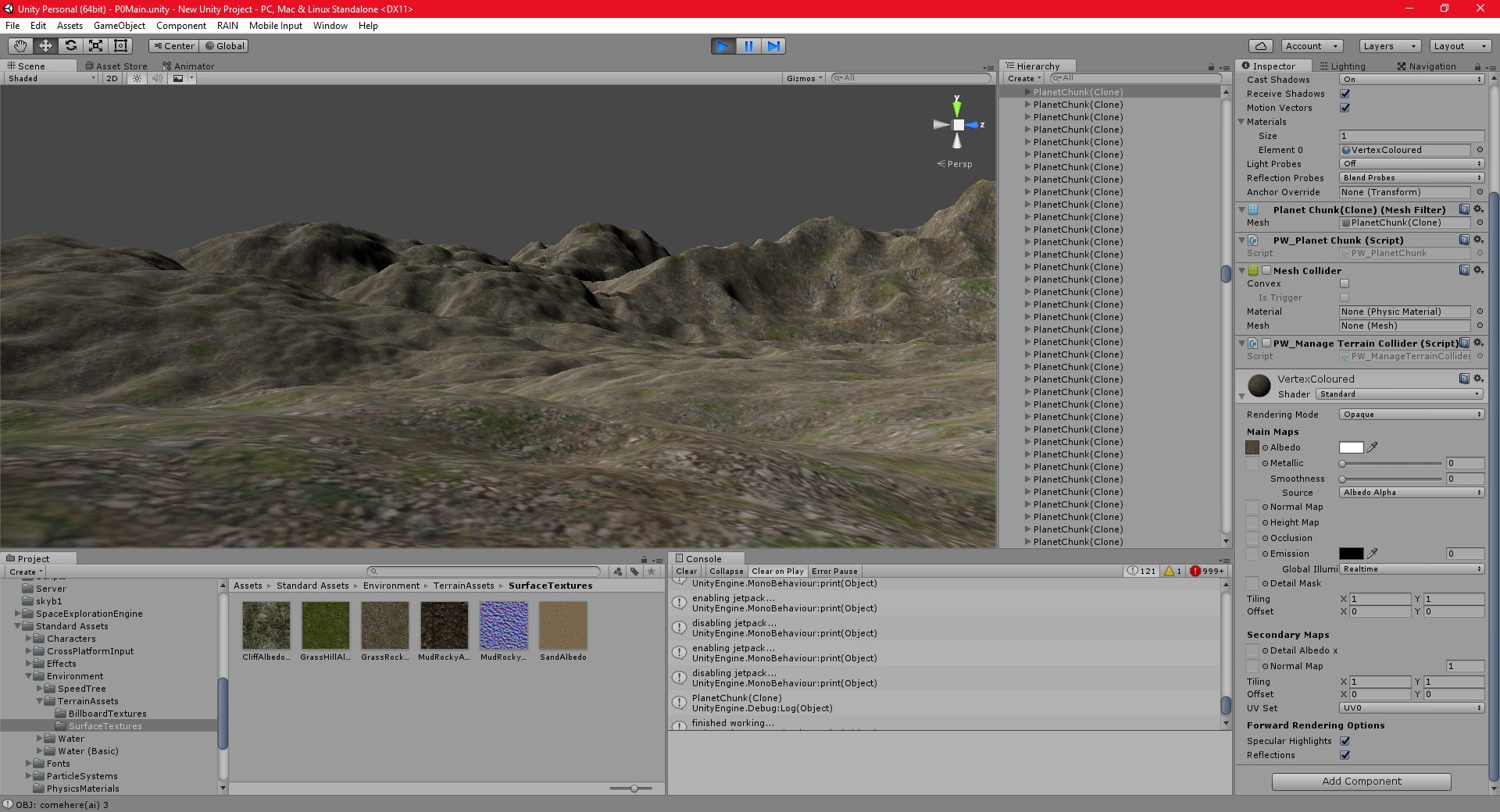Select the Scale tool

pos(95,46)
